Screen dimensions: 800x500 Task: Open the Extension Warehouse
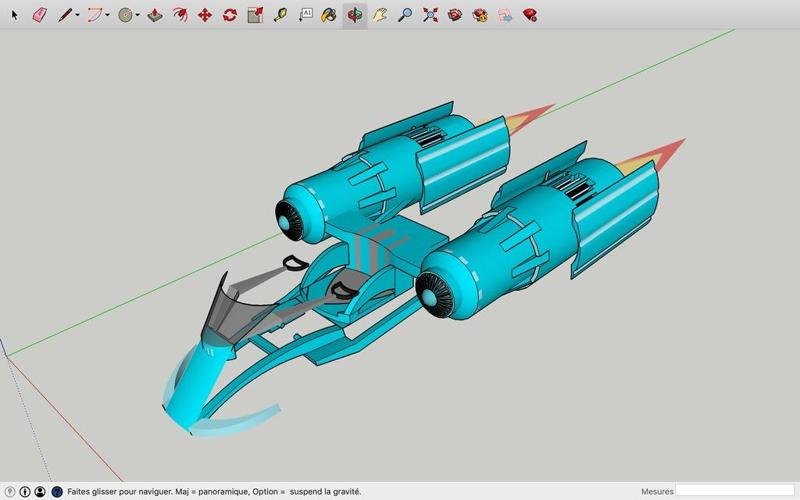(480, 15)
